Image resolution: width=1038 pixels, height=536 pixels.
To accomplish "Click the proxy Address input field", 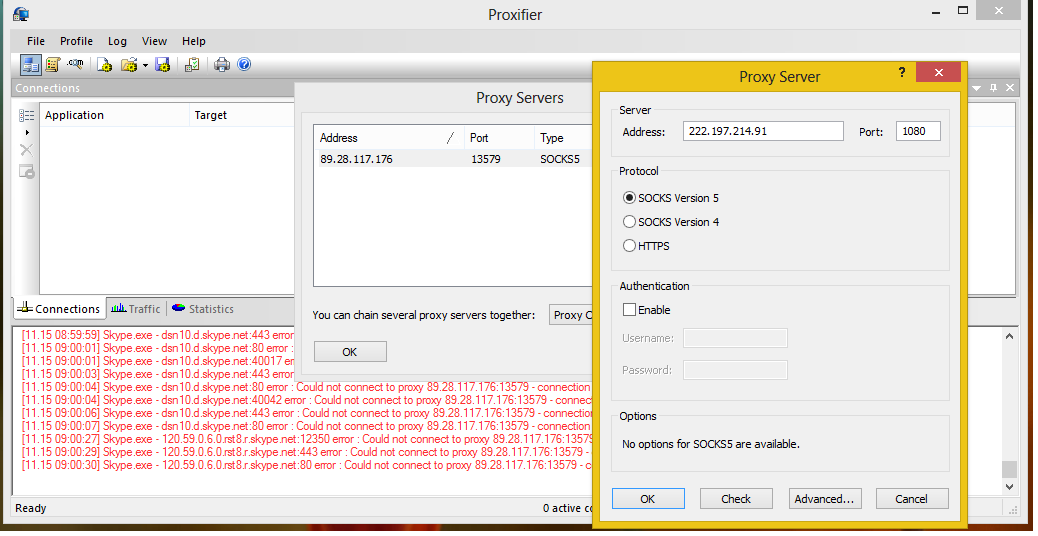I will [x=763, y=131].
